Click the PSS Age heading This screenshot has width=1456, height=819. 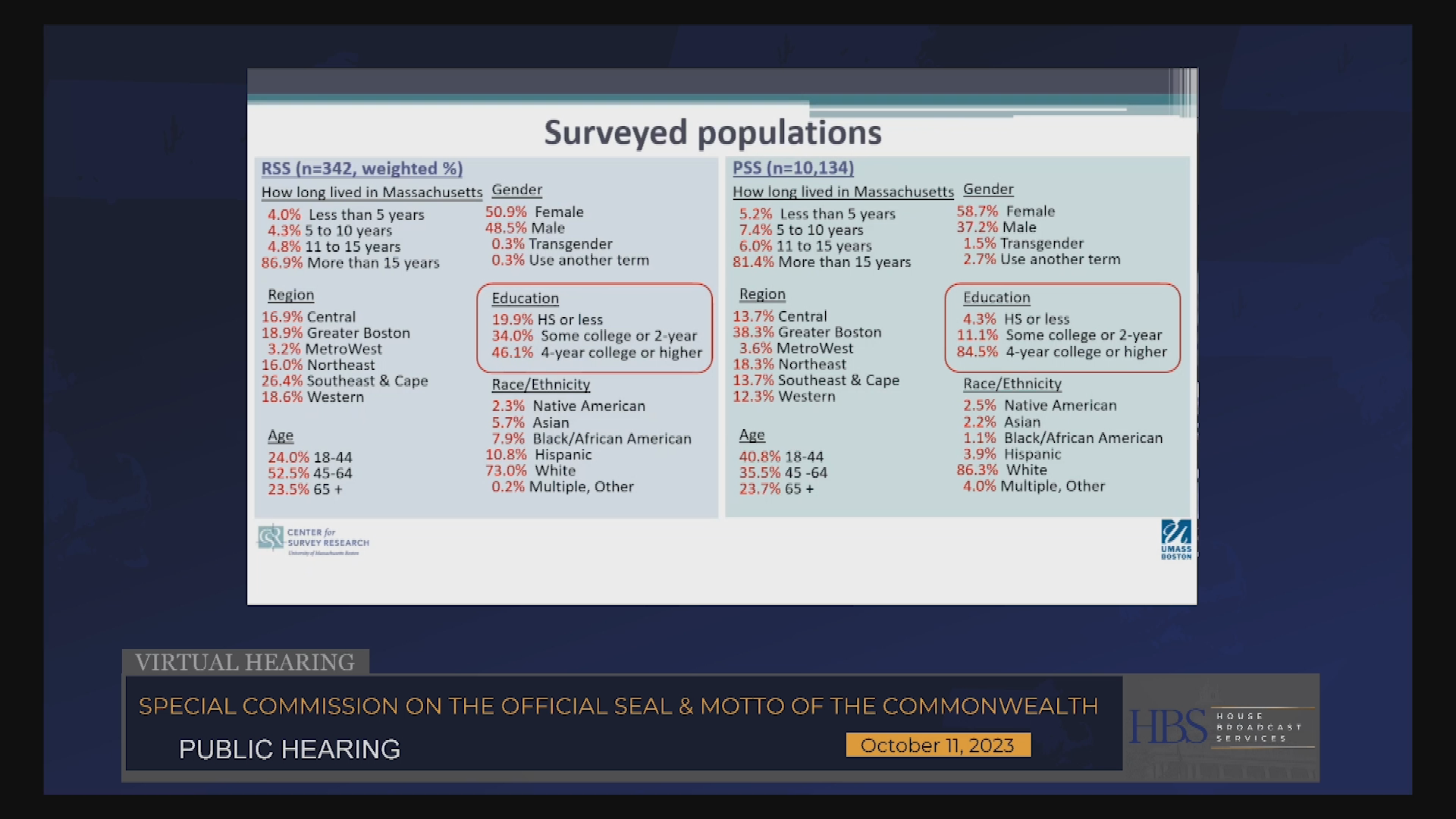(752, 435)
